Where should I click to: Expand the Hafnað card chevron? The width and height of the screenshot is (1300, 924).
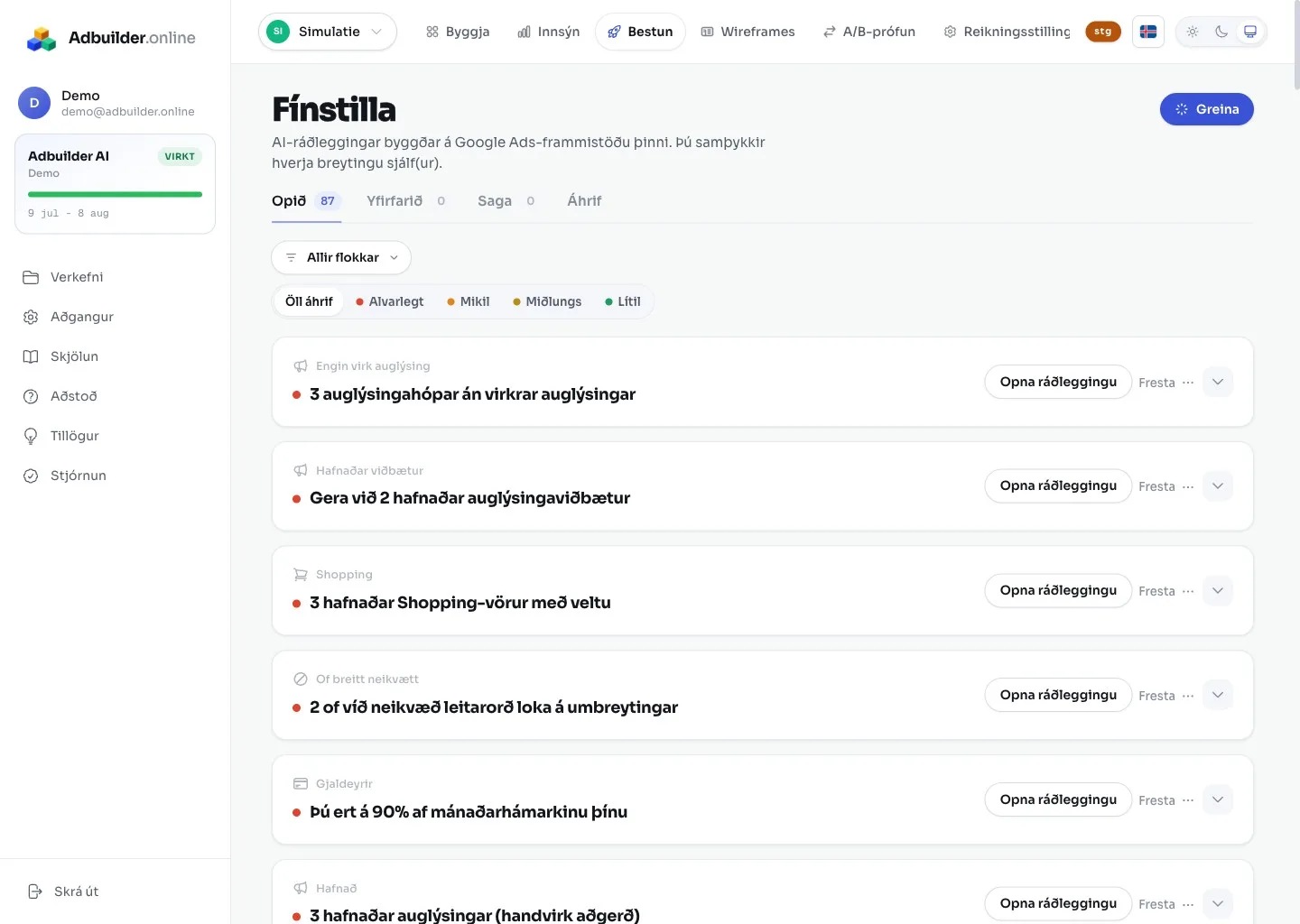click(1218, 903)
